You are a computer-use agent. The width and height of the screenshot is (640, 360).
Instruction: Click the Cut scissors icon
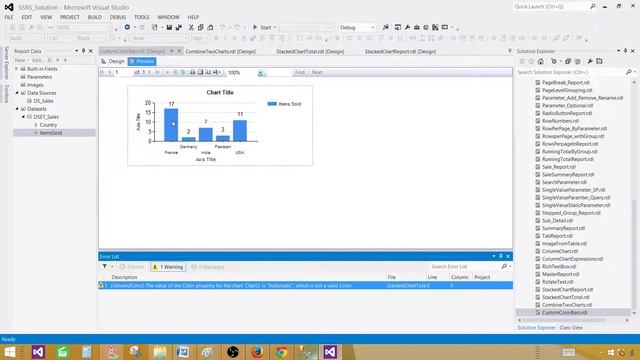point(191,27)
